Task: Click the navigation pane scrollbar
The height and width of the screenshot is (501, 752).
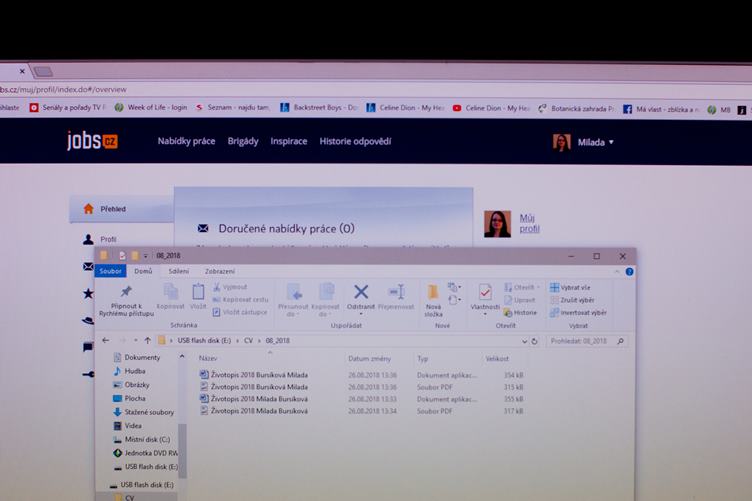Action: pyautogui.click(x=182, y=451)
